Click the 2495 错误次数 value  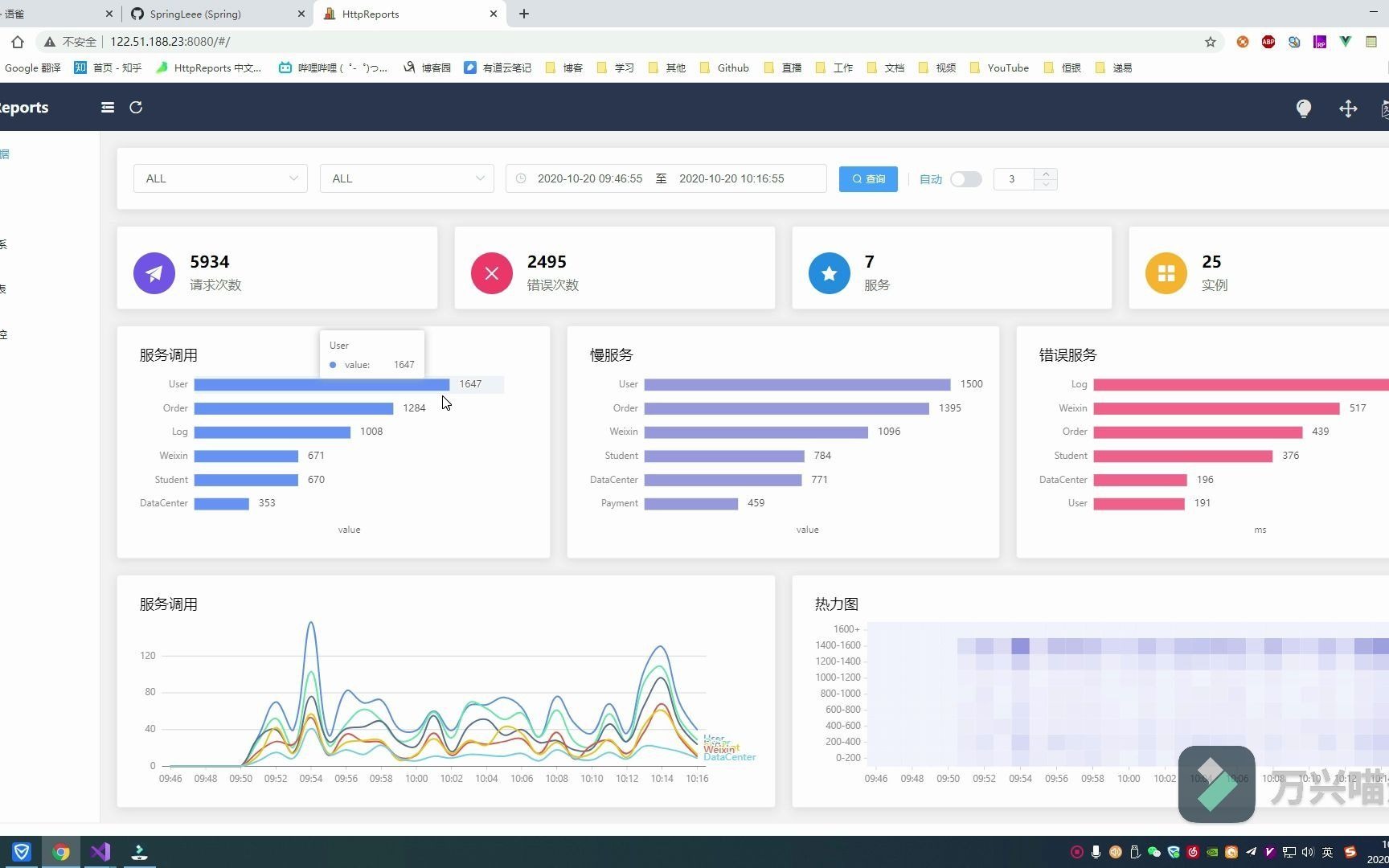[547, 262]
